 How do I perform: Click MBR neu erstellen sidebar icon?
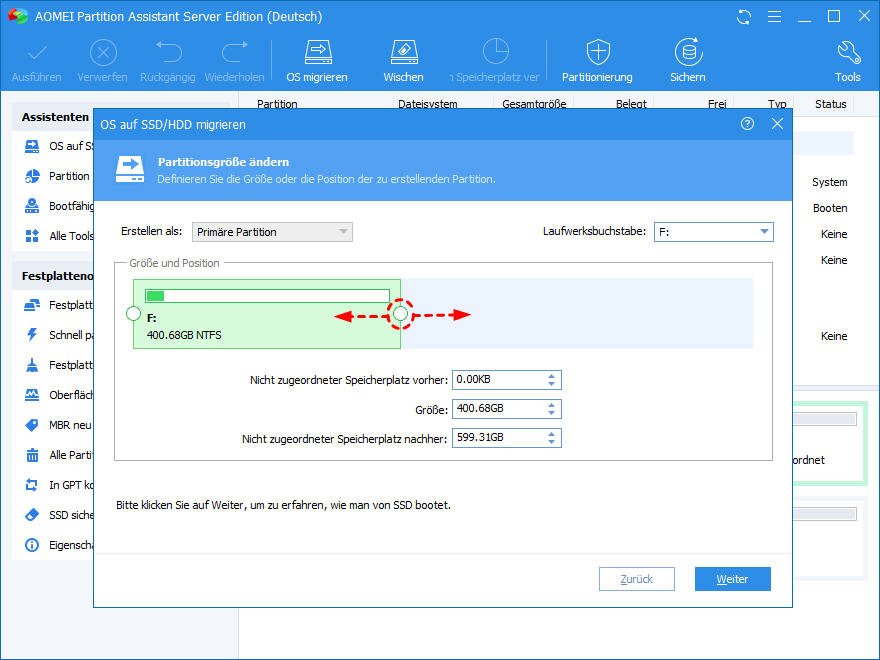tap(32, 425)
